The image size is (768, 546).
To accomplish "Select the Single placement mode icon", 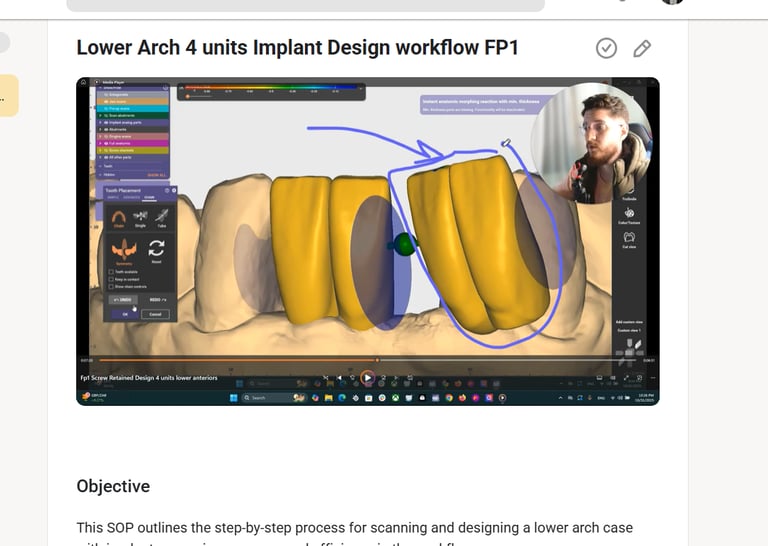I will point(140,218).
